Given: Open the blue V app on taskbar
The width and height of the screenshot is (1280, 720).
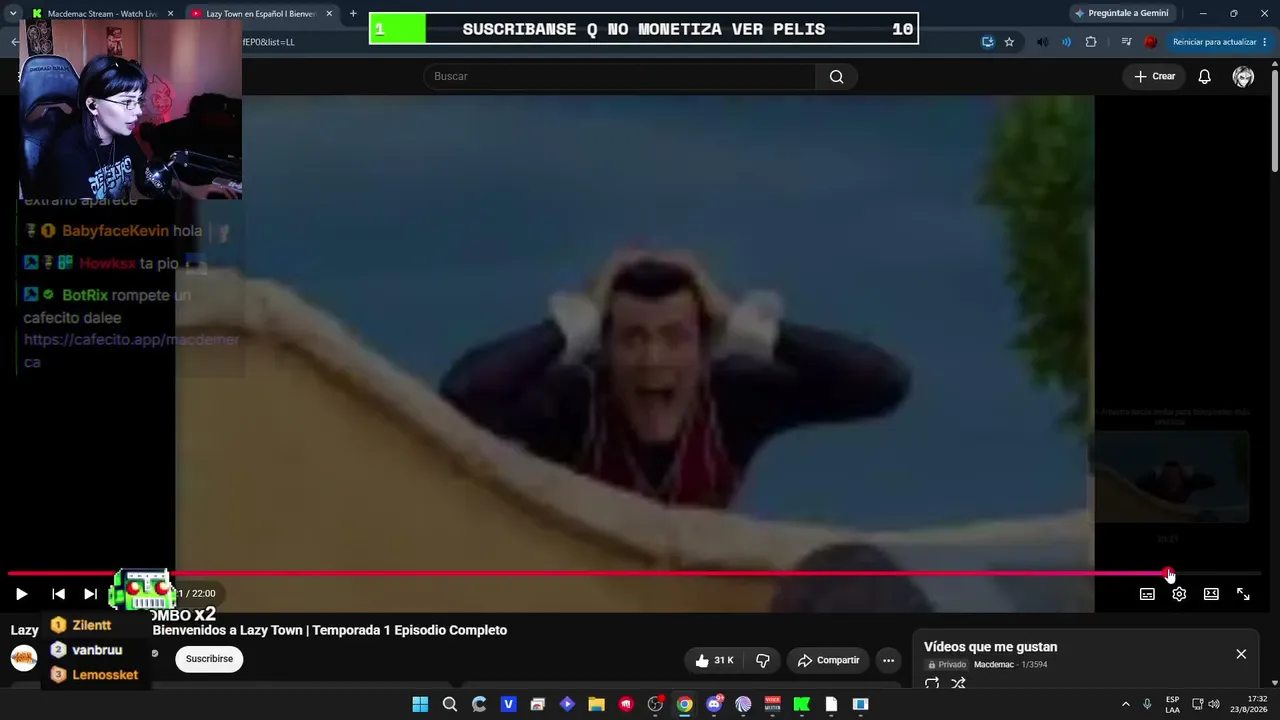Looking at the screenshot, I should pos(508,704).
